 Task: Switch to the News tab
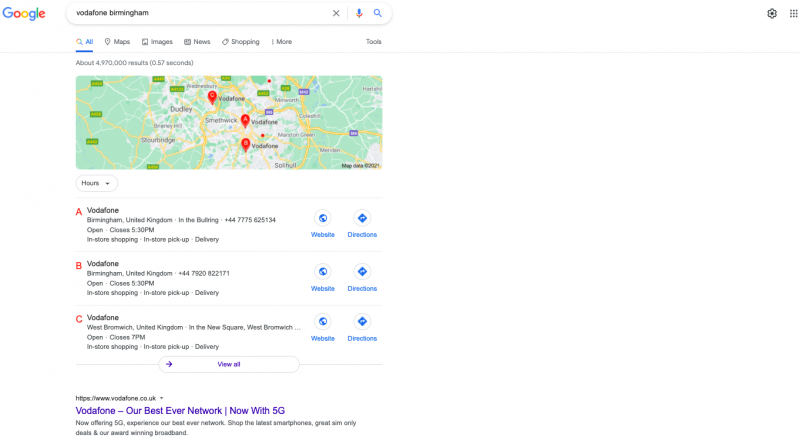coord(197,42)
